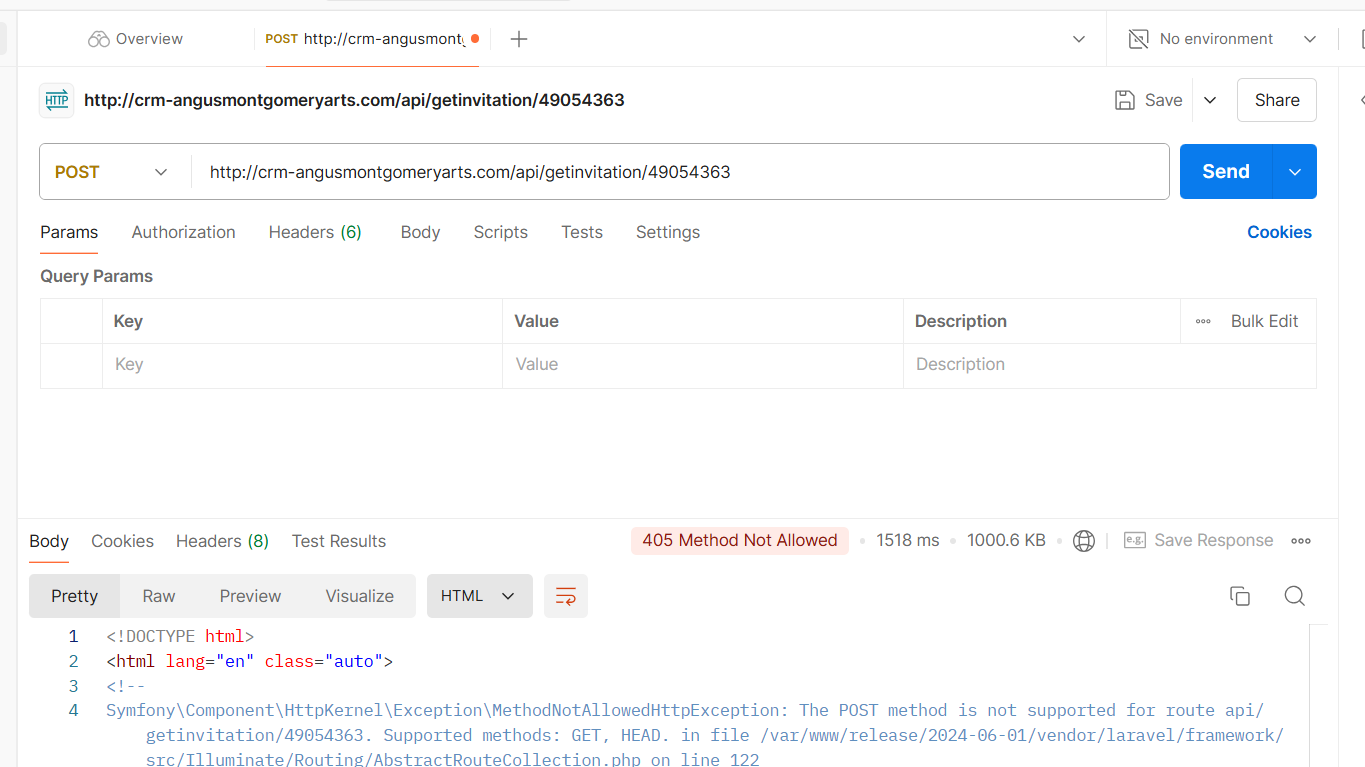This screenshot has width=1365, height=767.
Task: Click the request URL input field
Action: pos(680,172)
